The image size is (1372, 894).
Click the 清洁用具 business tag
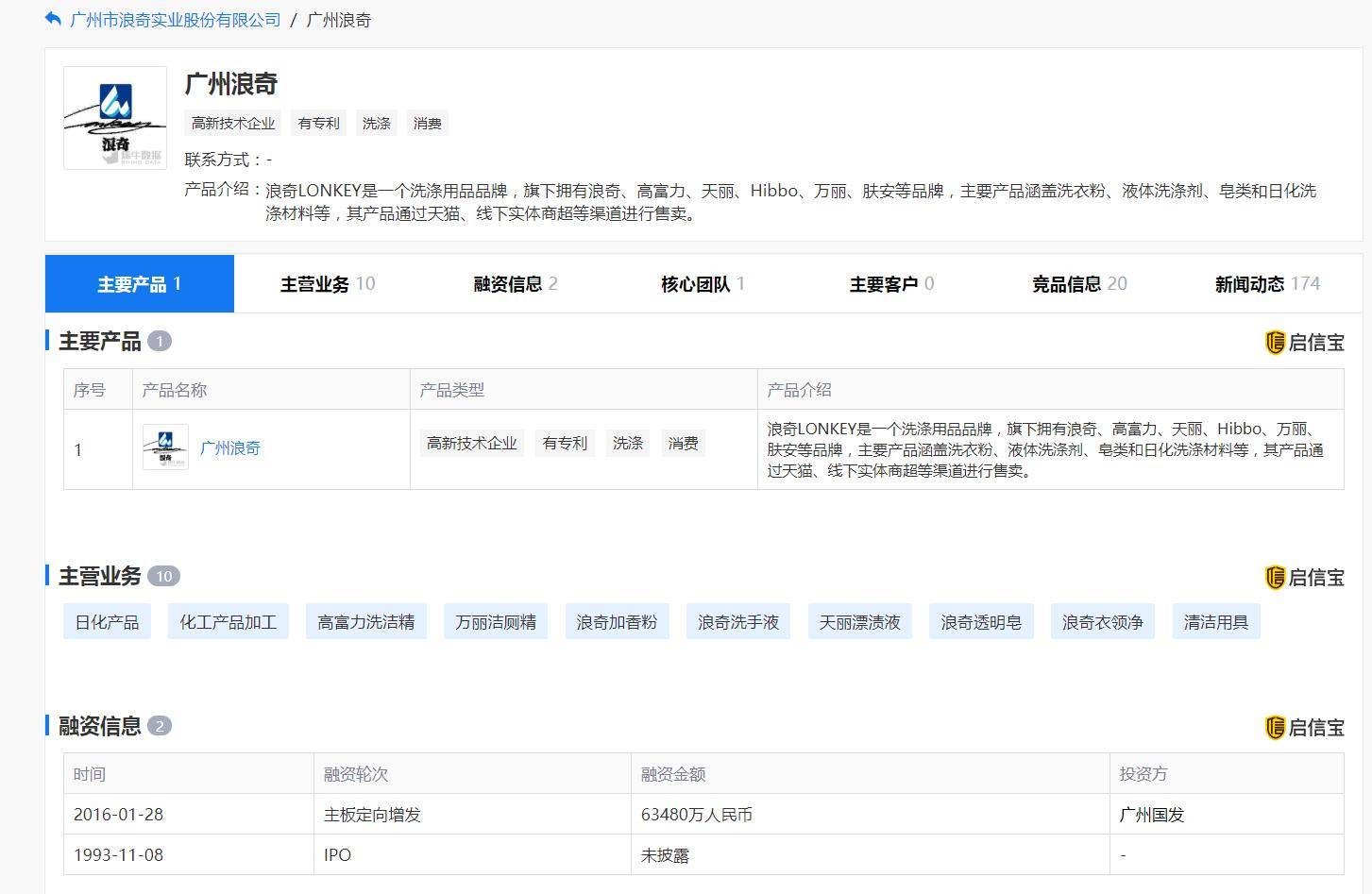[1216, 621]
